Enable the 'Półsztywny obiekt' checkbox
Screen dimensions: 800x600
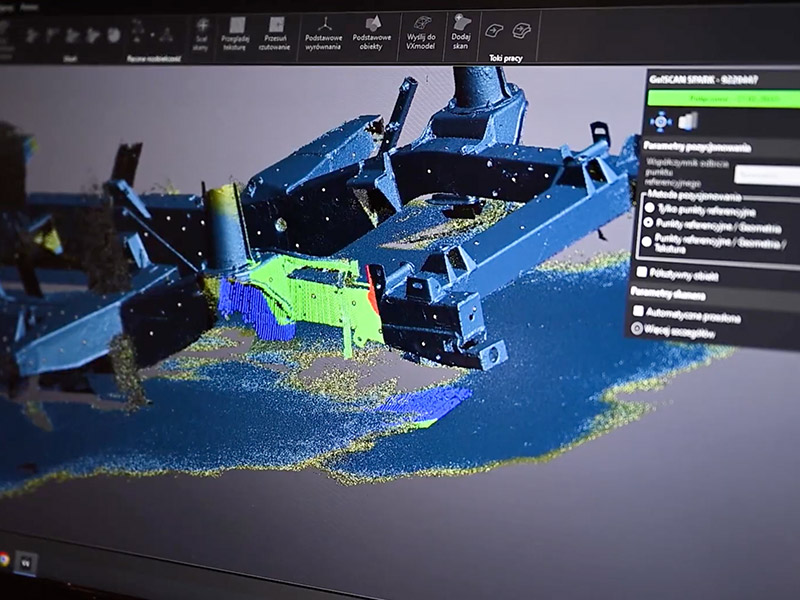click(641, 271)
